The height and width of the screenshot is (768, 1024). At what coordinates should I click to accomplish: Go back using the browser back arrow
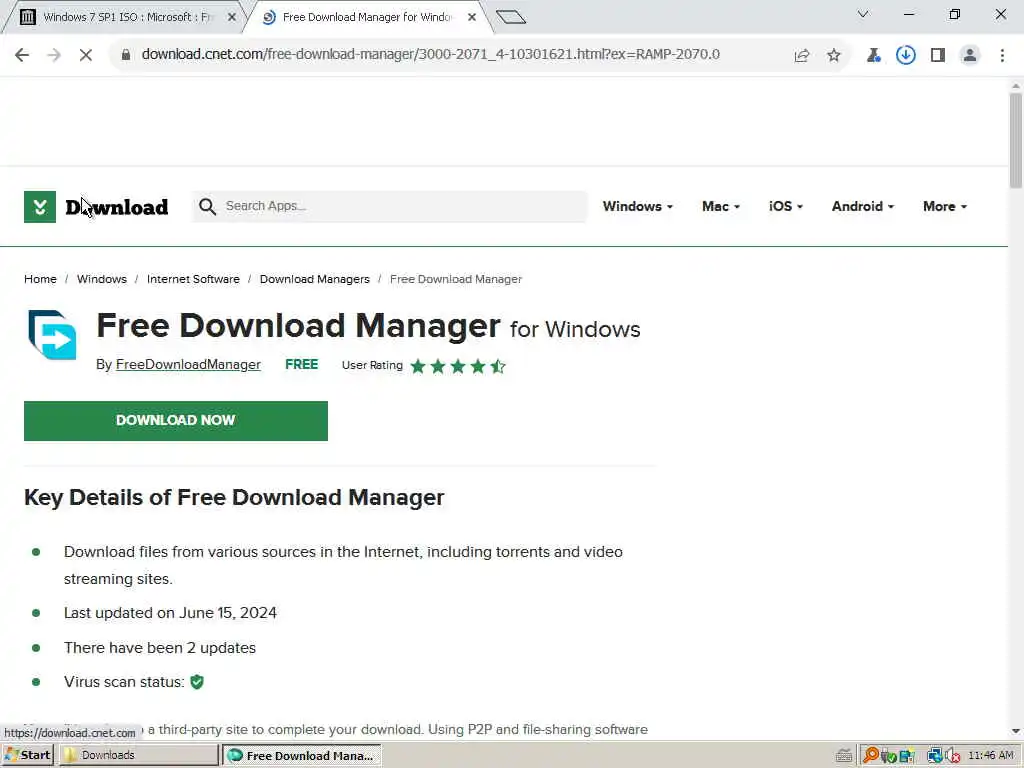click(22, 55)
